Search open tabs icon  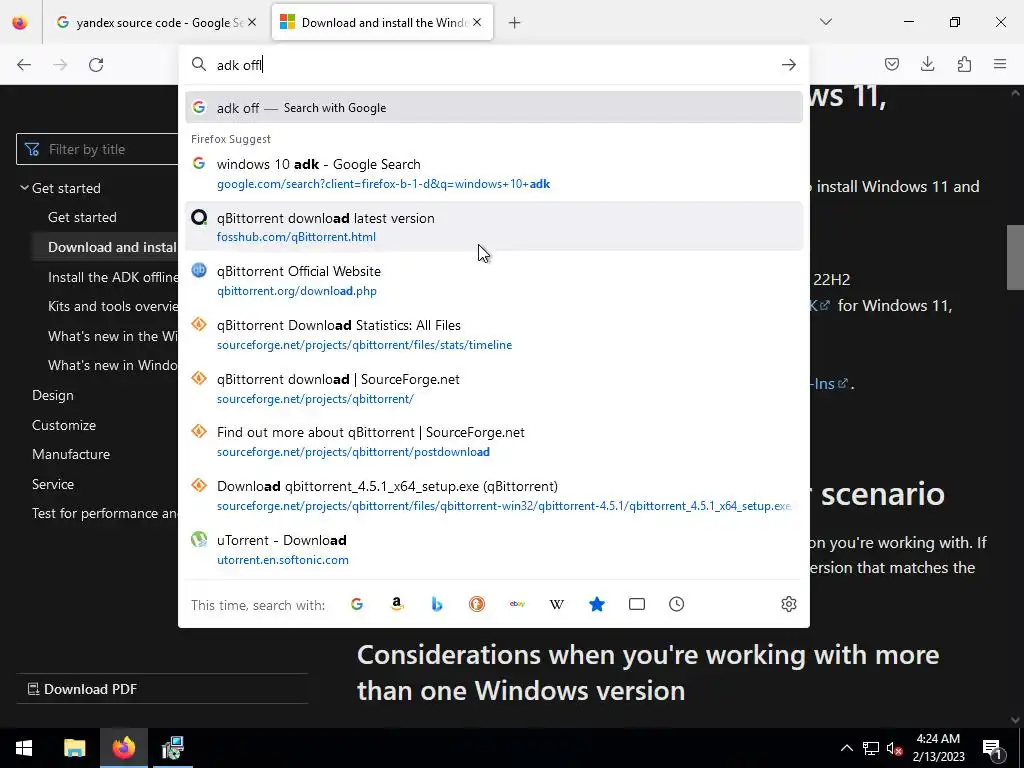[637, 604]
